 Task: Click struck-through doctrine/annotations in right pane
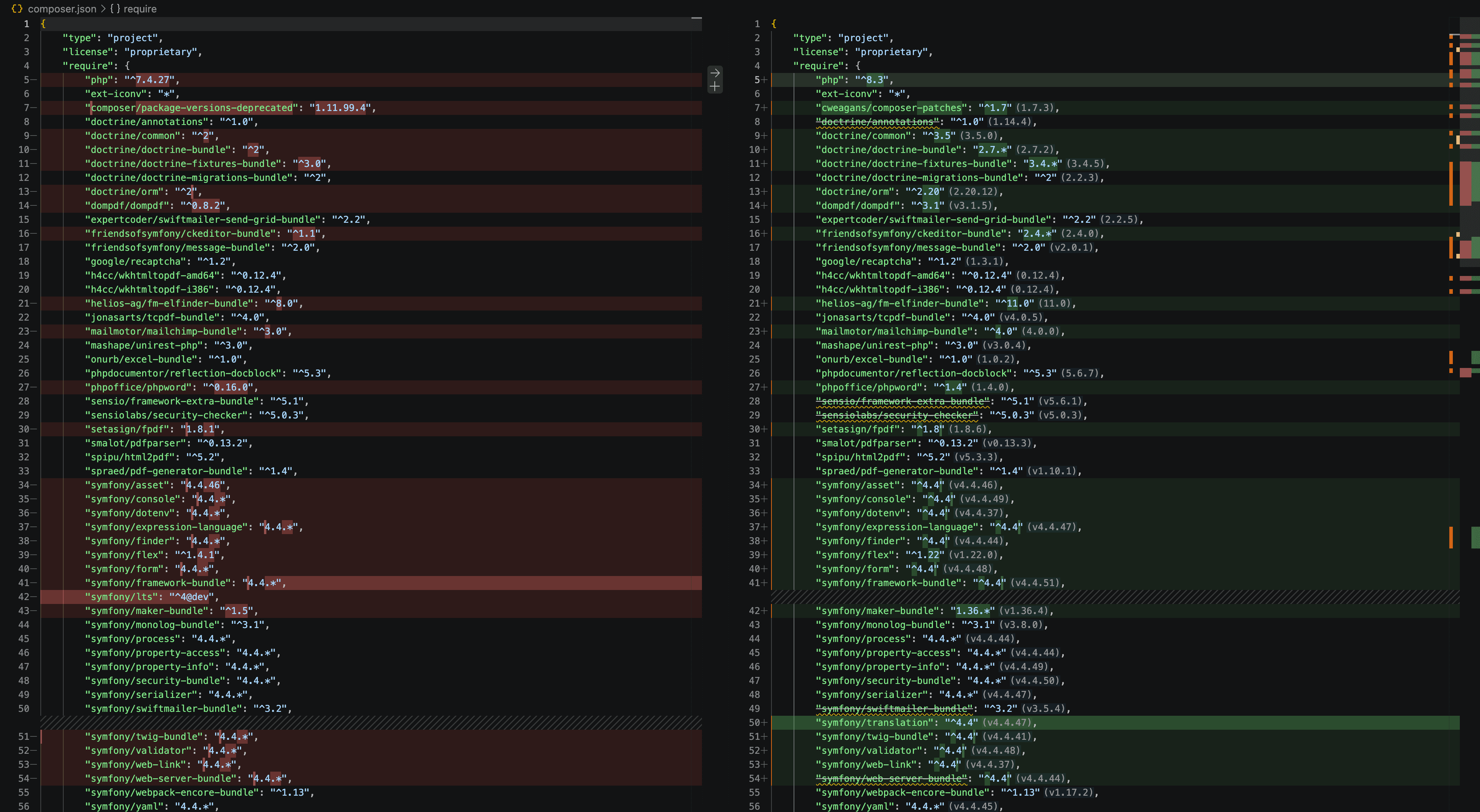(877, 122)
